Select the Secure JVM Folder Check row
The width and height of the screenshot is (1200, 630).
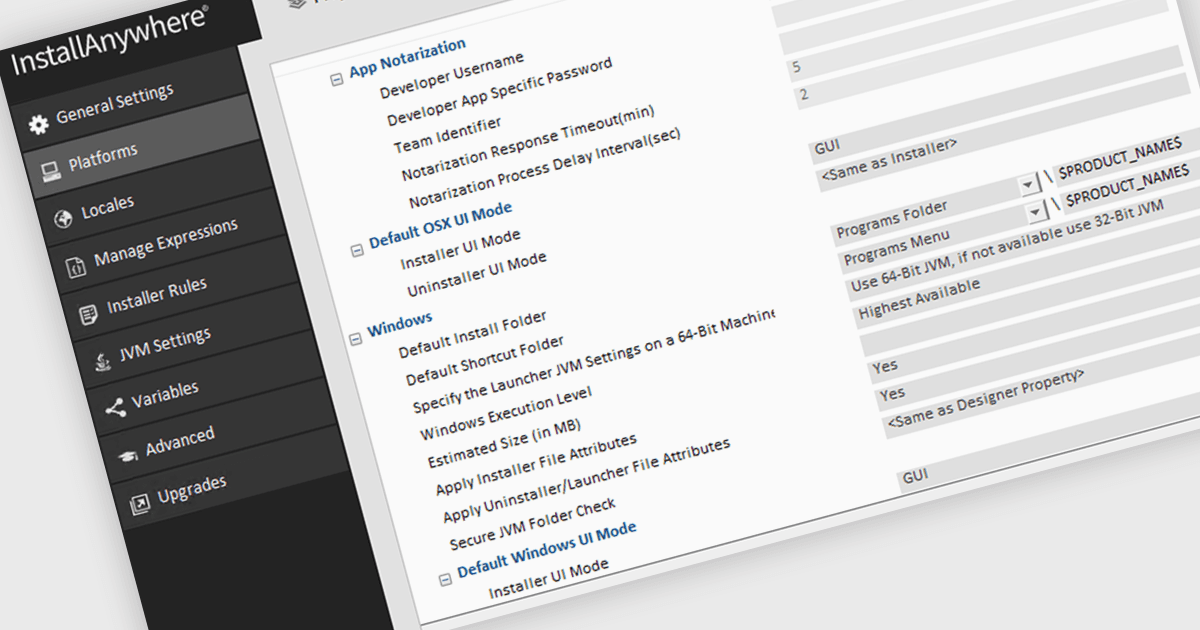(x=532, y=524)
